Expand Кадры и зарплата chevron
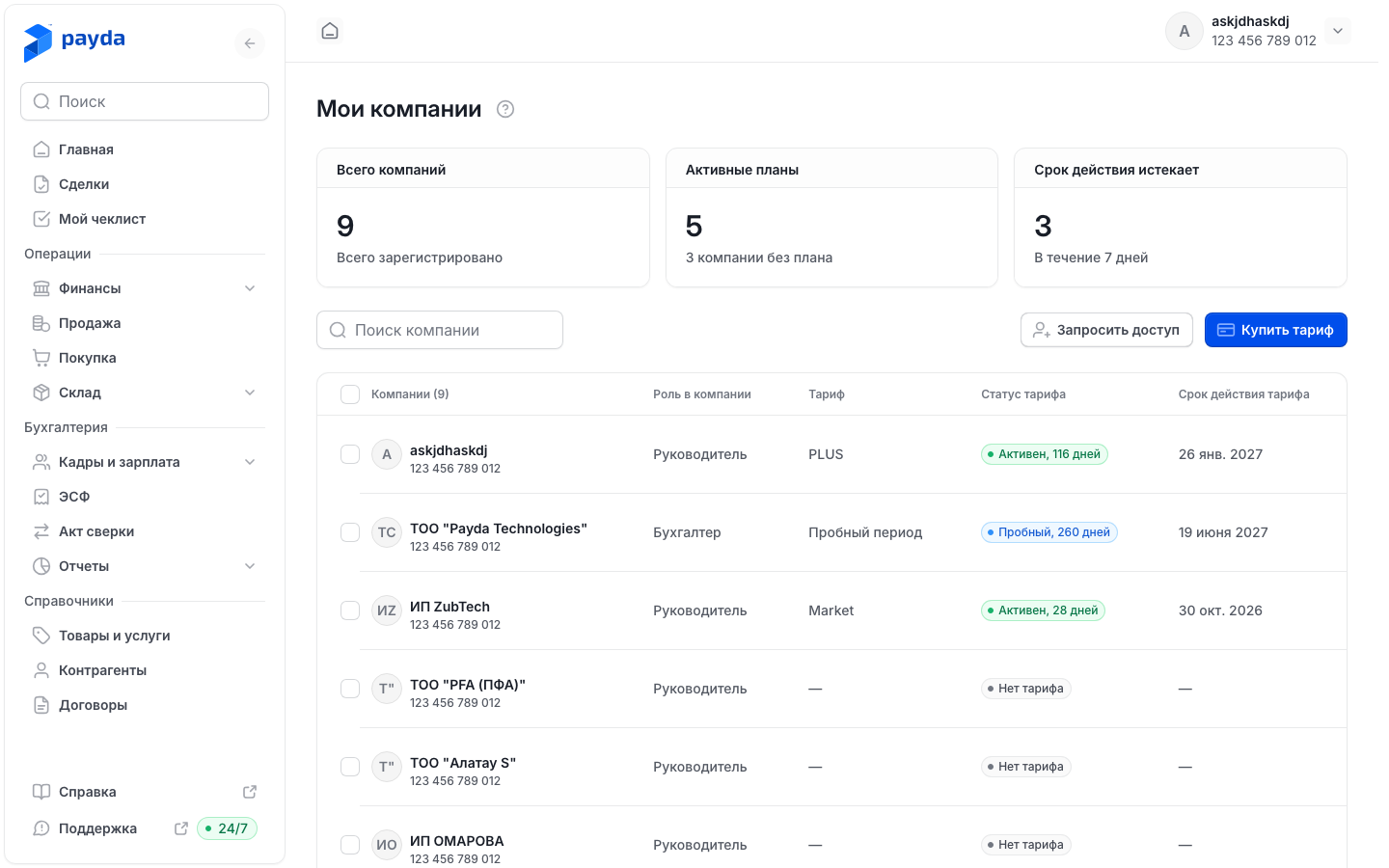 point(250,462)
